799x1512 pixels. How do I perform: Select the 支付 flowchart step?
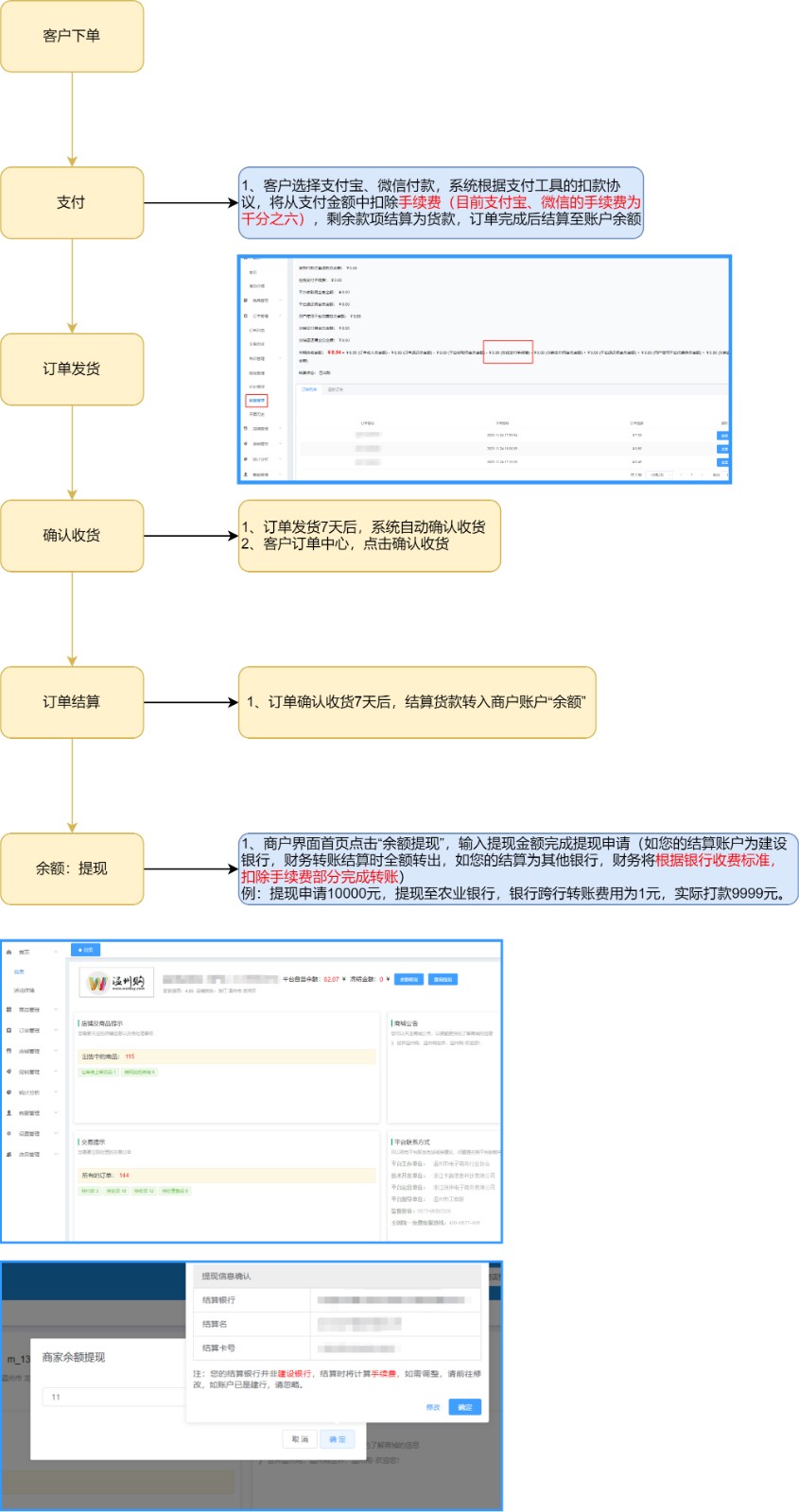[72, 202]
